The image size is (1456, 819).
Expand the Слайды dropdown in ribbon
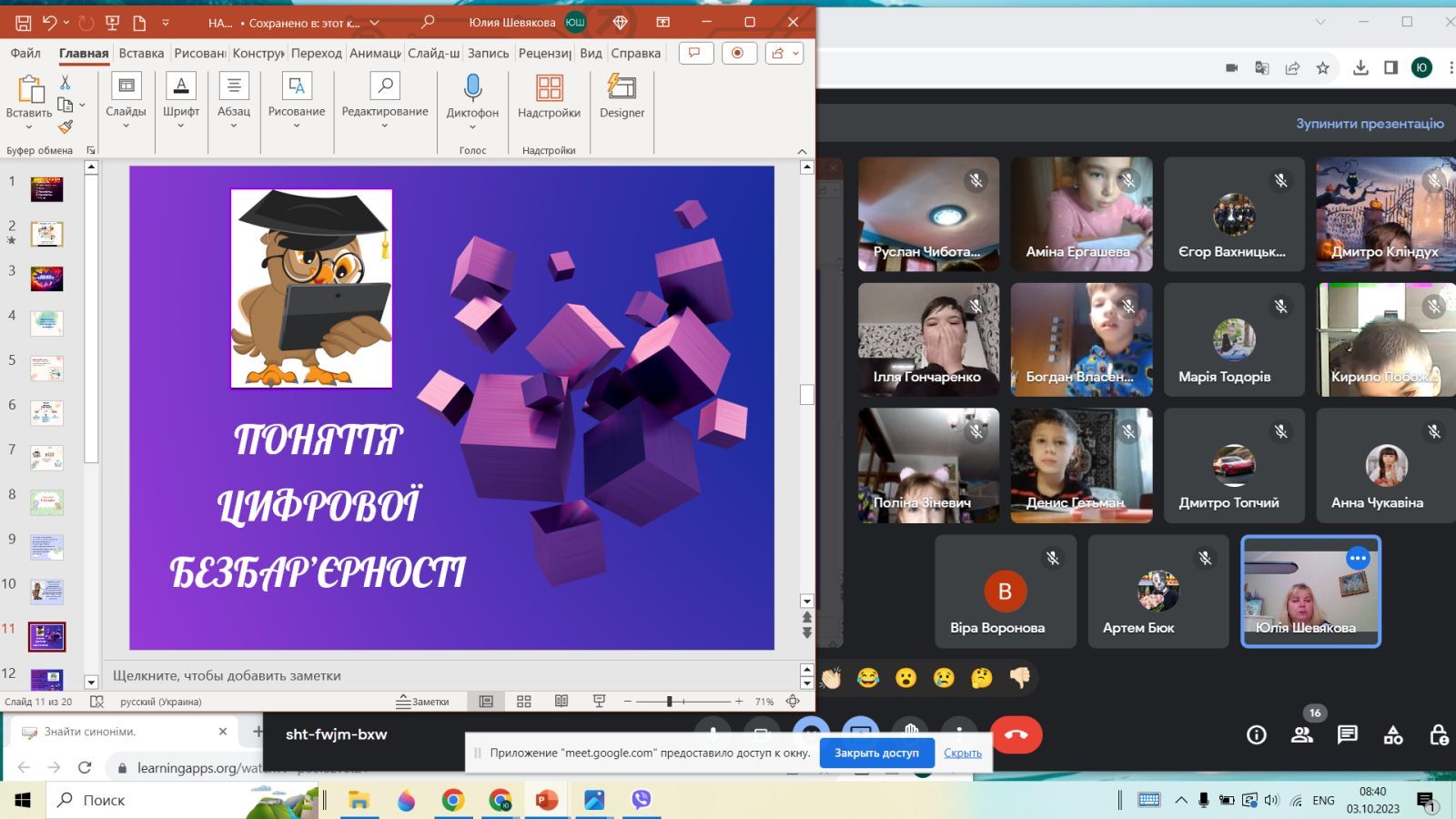pyautogui.click(x=126, y=100)
